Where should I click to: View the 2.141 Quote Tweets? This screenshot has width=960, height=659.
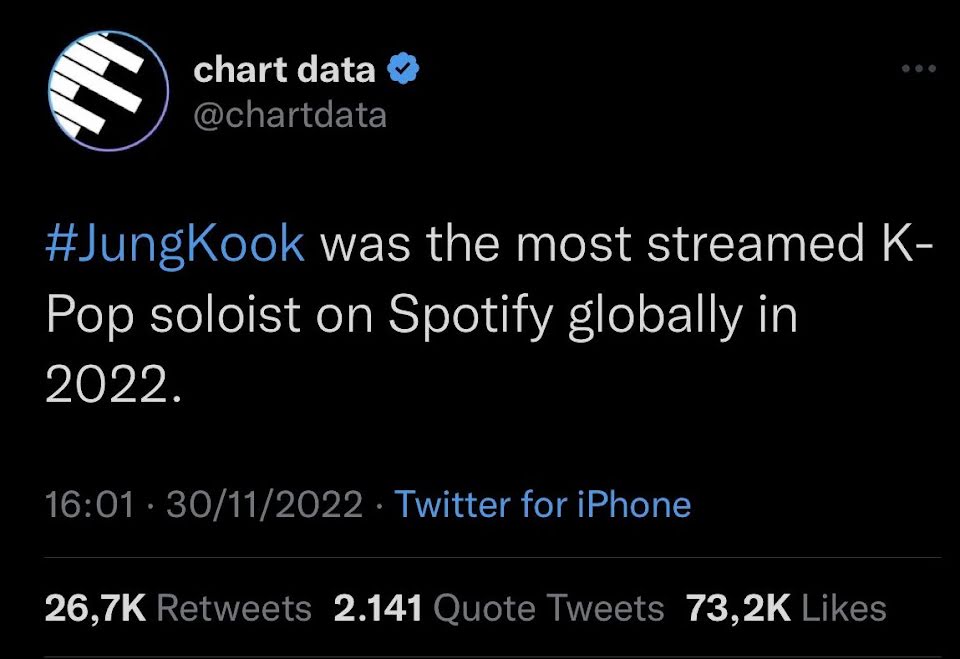[498, 608]
